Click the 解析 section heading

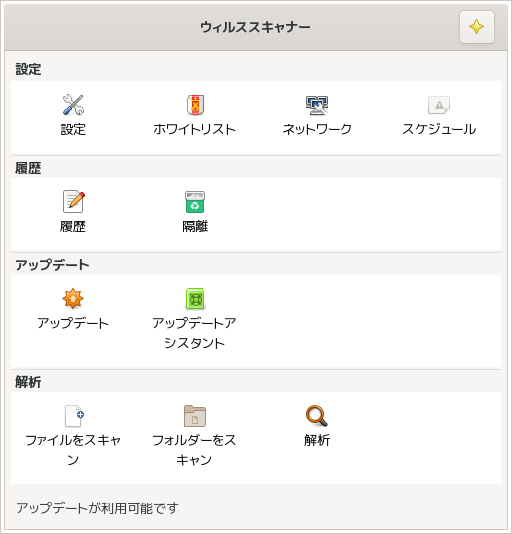(28, 382)
